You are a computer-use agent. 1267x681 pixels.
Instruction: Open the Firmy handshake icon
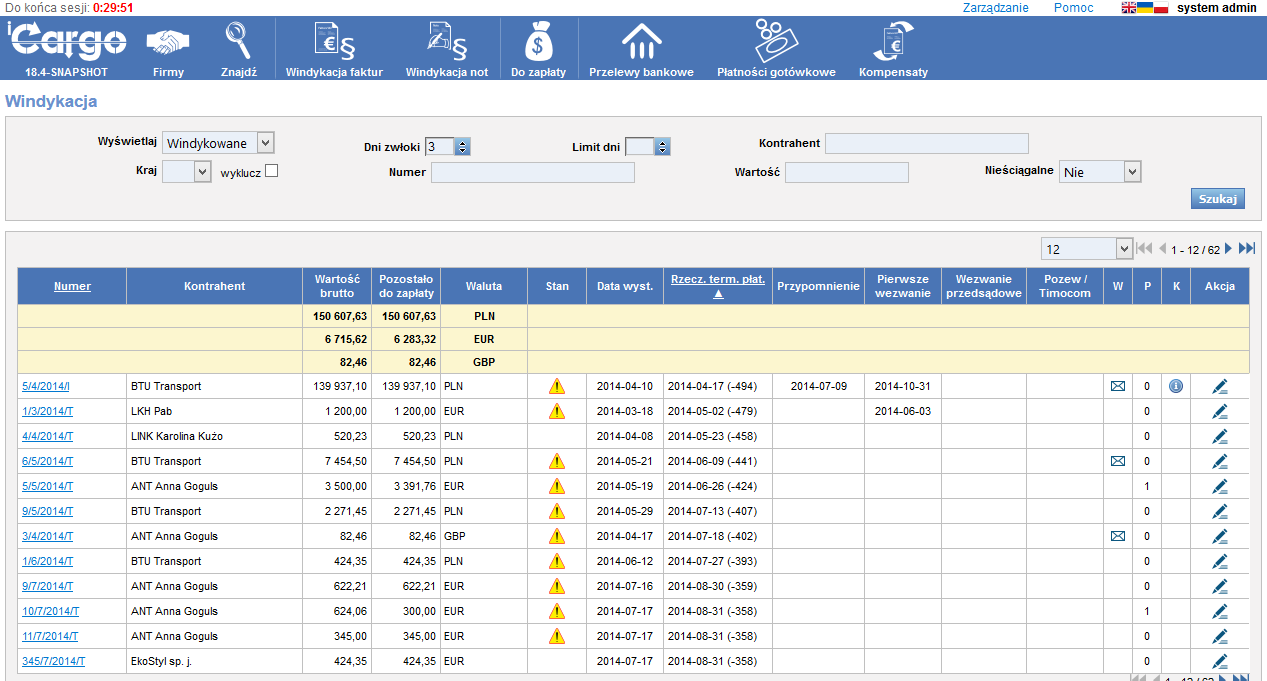coord(168,44)
